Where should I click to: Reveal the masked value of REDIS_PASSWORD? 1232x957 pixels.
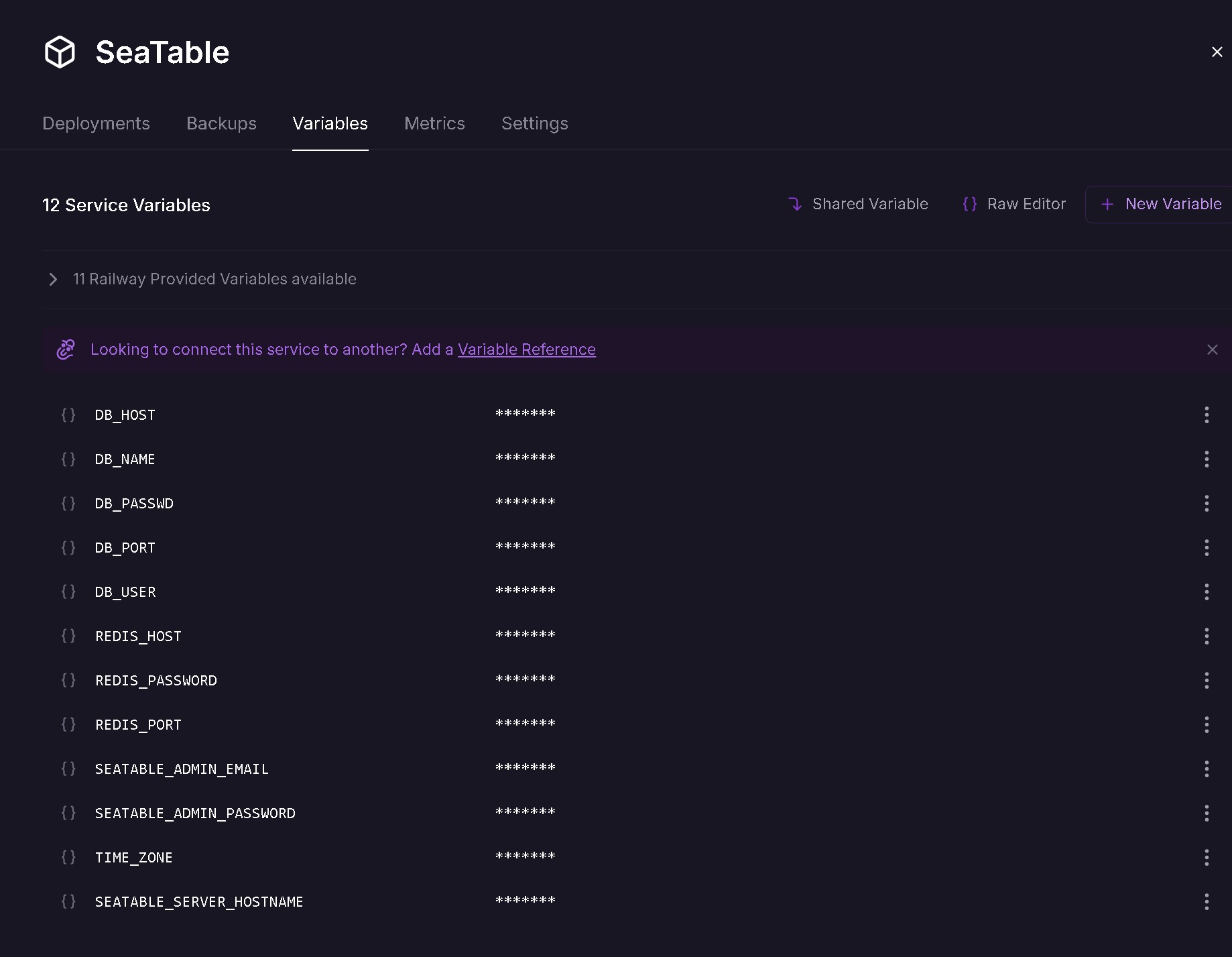(526, 679)
